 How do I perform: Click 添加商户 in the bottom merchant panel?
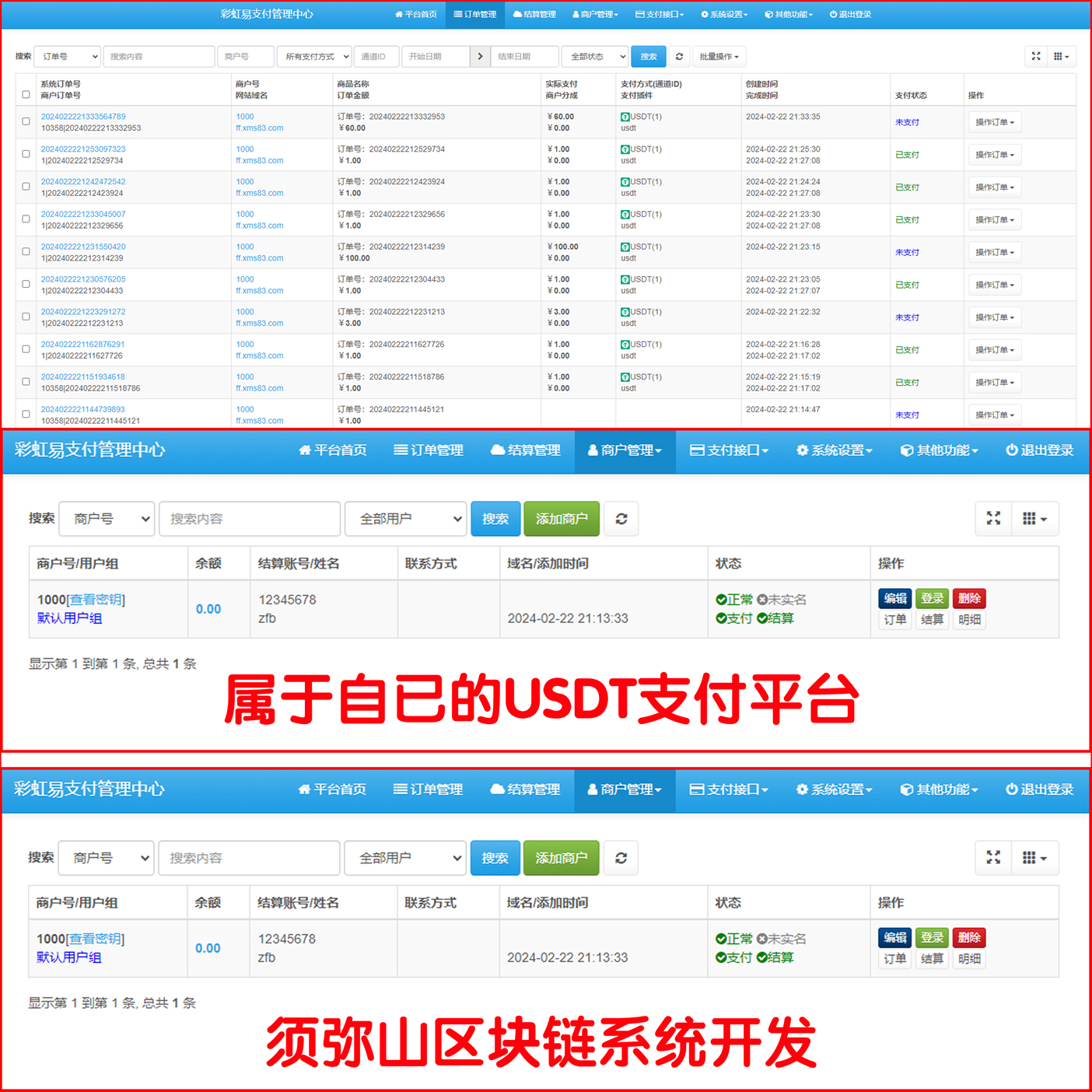pyautogui.click(x=561, y=858)
